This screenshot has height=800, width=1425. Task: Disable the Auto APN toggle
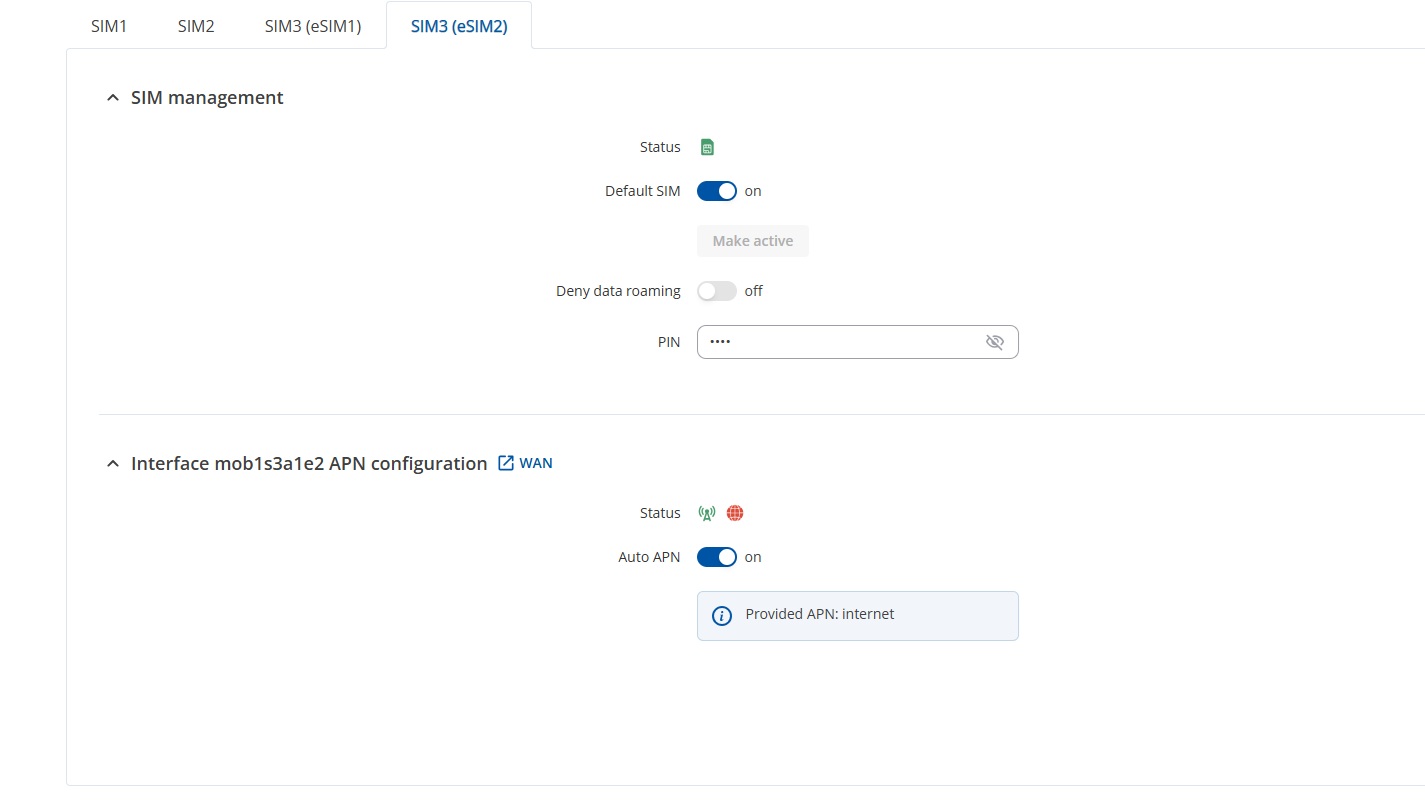[717, 557]
